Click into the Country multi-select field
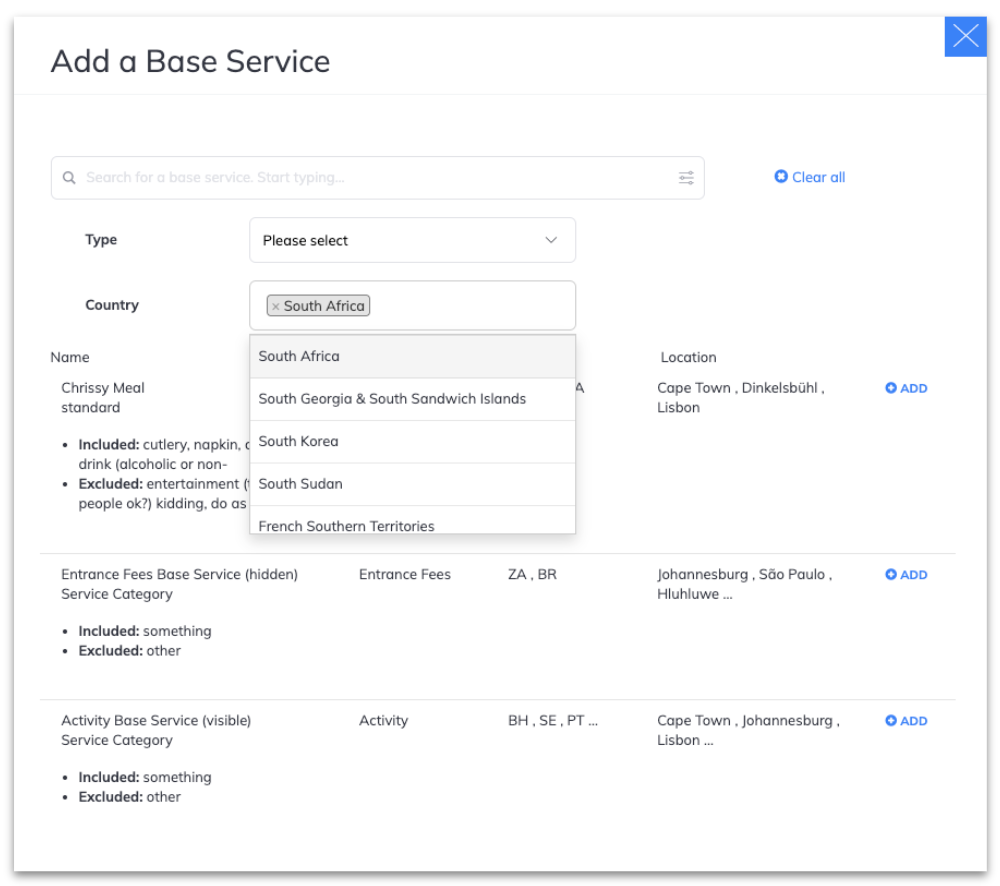The image size is (1000, 886). (x=412, y=305)
